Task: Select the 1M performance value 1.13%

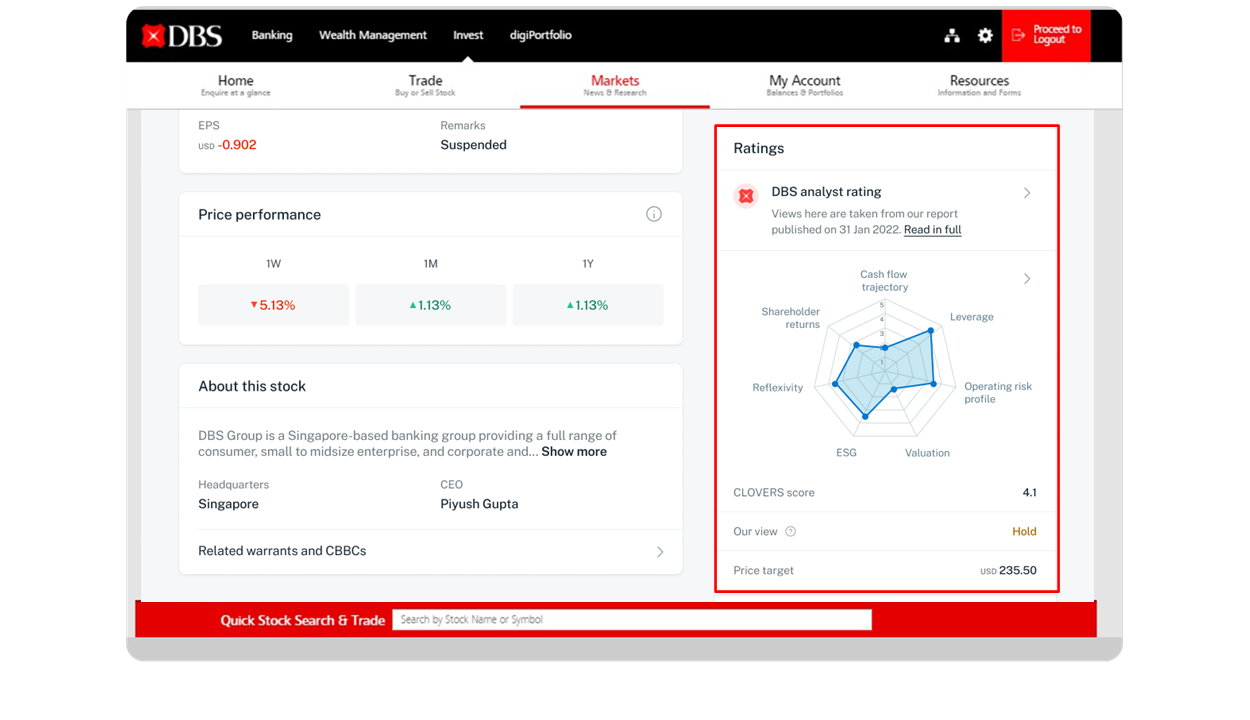Action: tap(430, 305)
